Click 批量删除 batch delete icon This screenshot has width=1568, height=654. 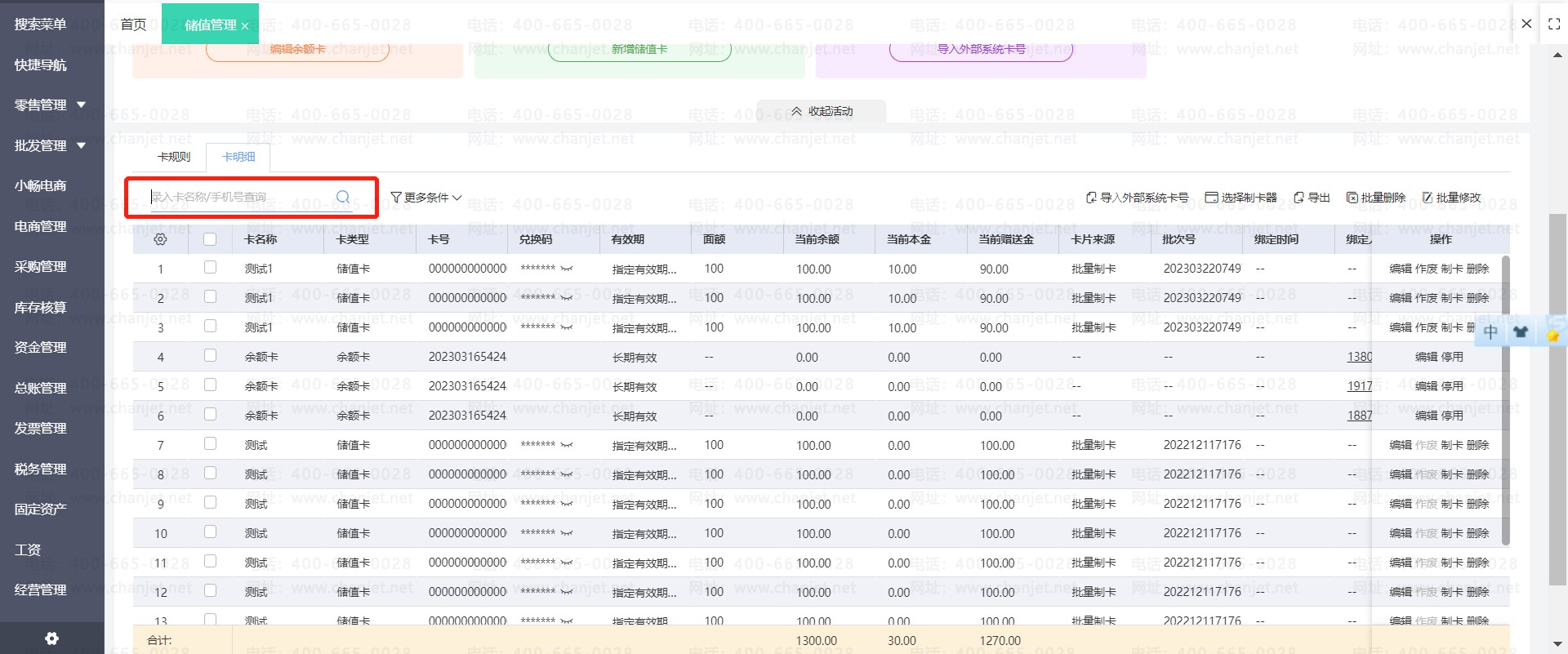pyautogui.click(x=1352, y=198)
